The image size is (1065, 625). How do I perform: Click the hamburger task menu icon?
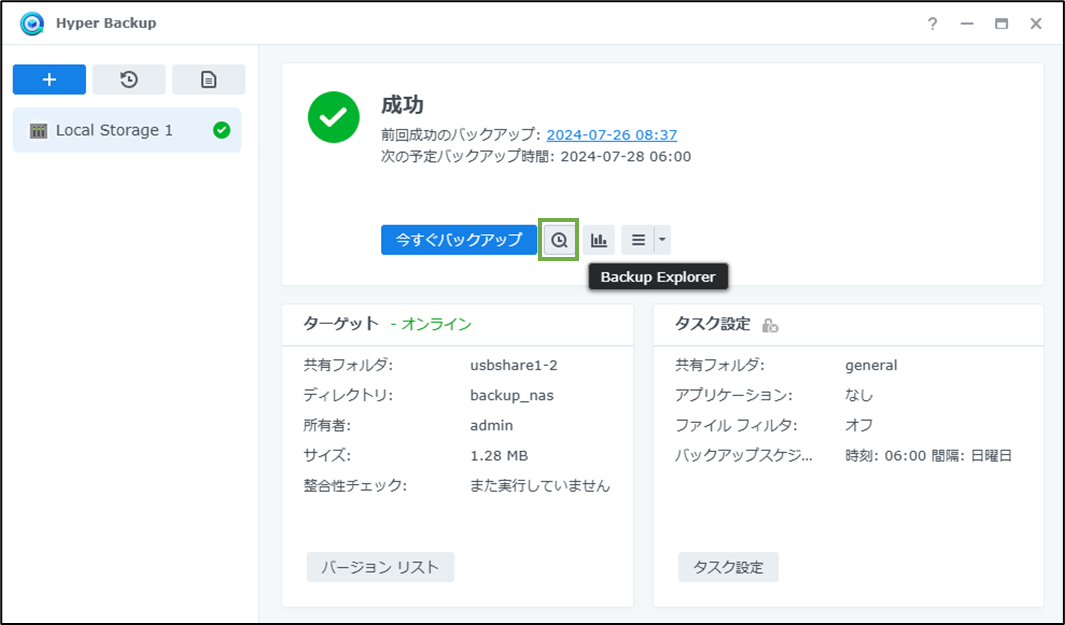[638, 240]
